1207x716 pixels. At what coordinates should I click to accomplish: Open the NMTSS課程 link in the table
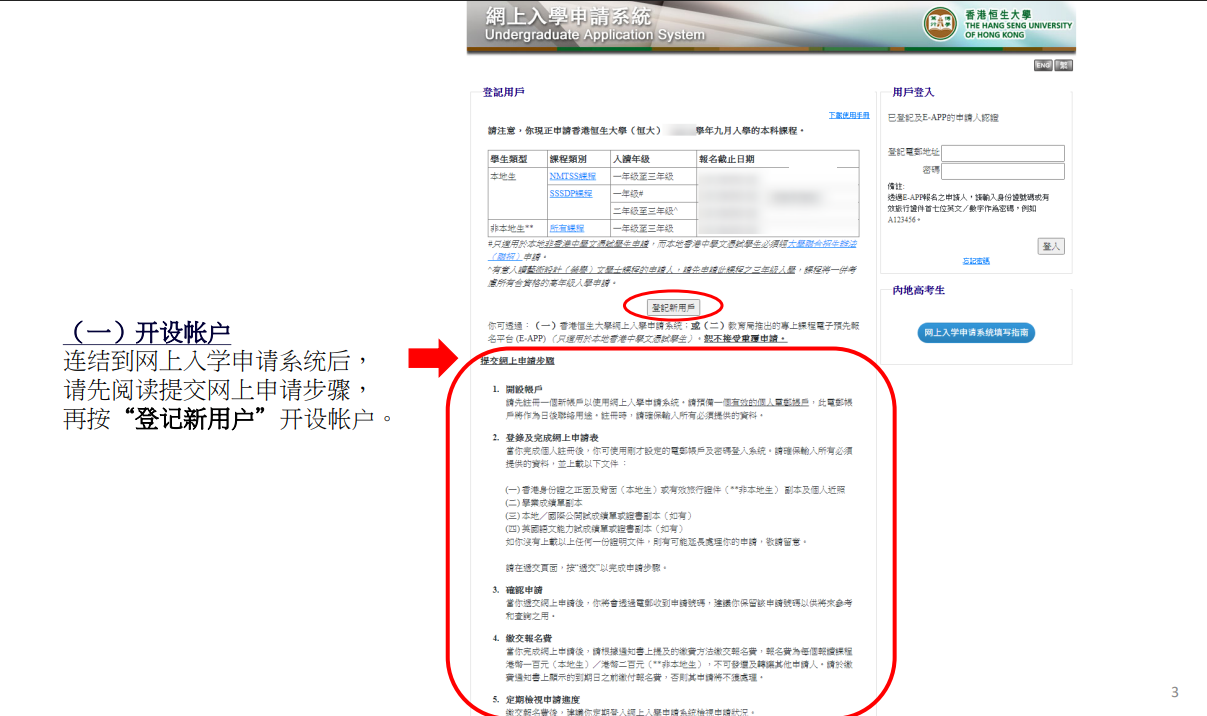(x=571, y=176)
